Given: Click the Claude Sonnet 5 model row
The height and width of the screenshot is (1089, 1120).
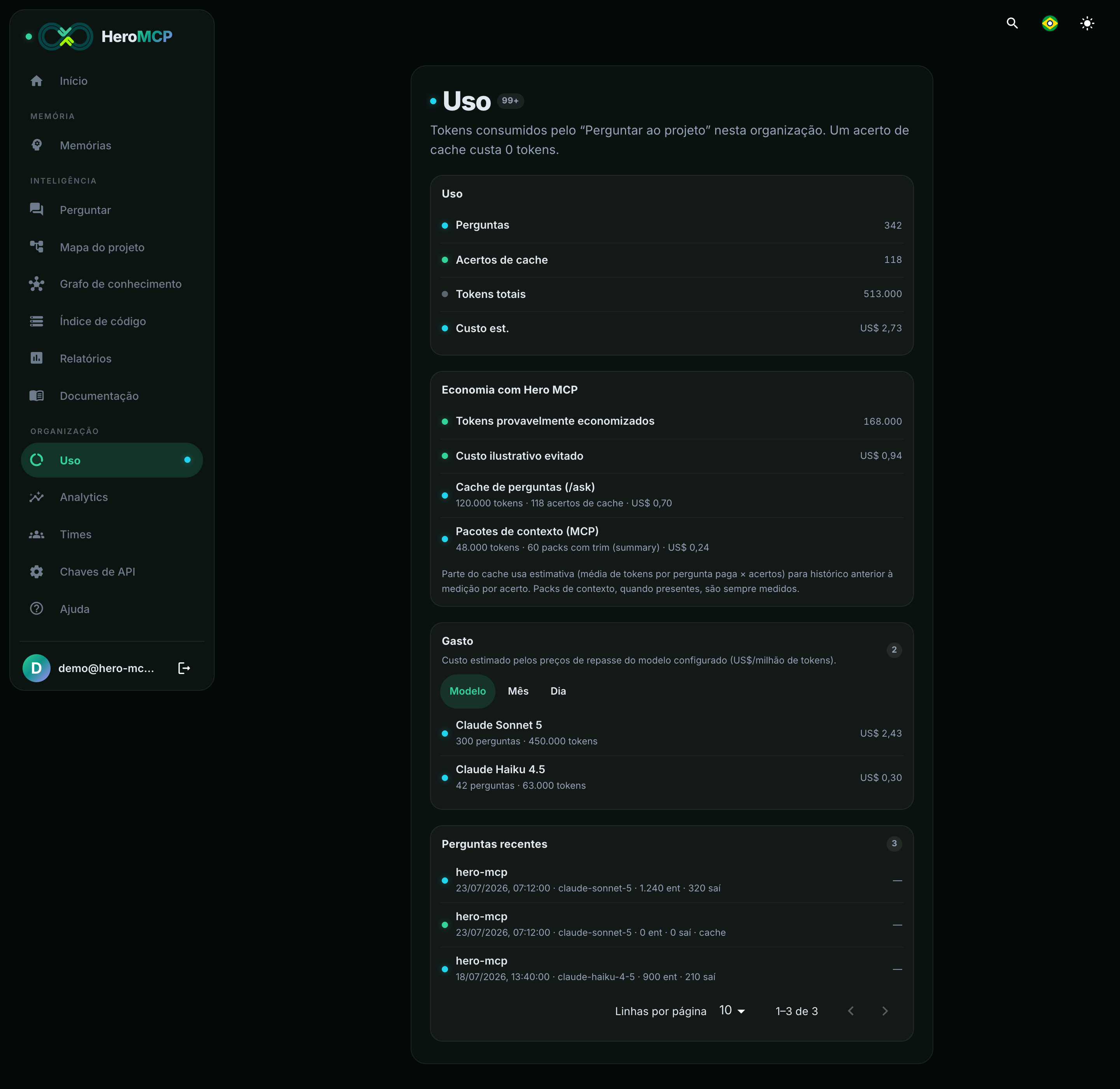Looking at the screenshot, I should pos(672,733).
